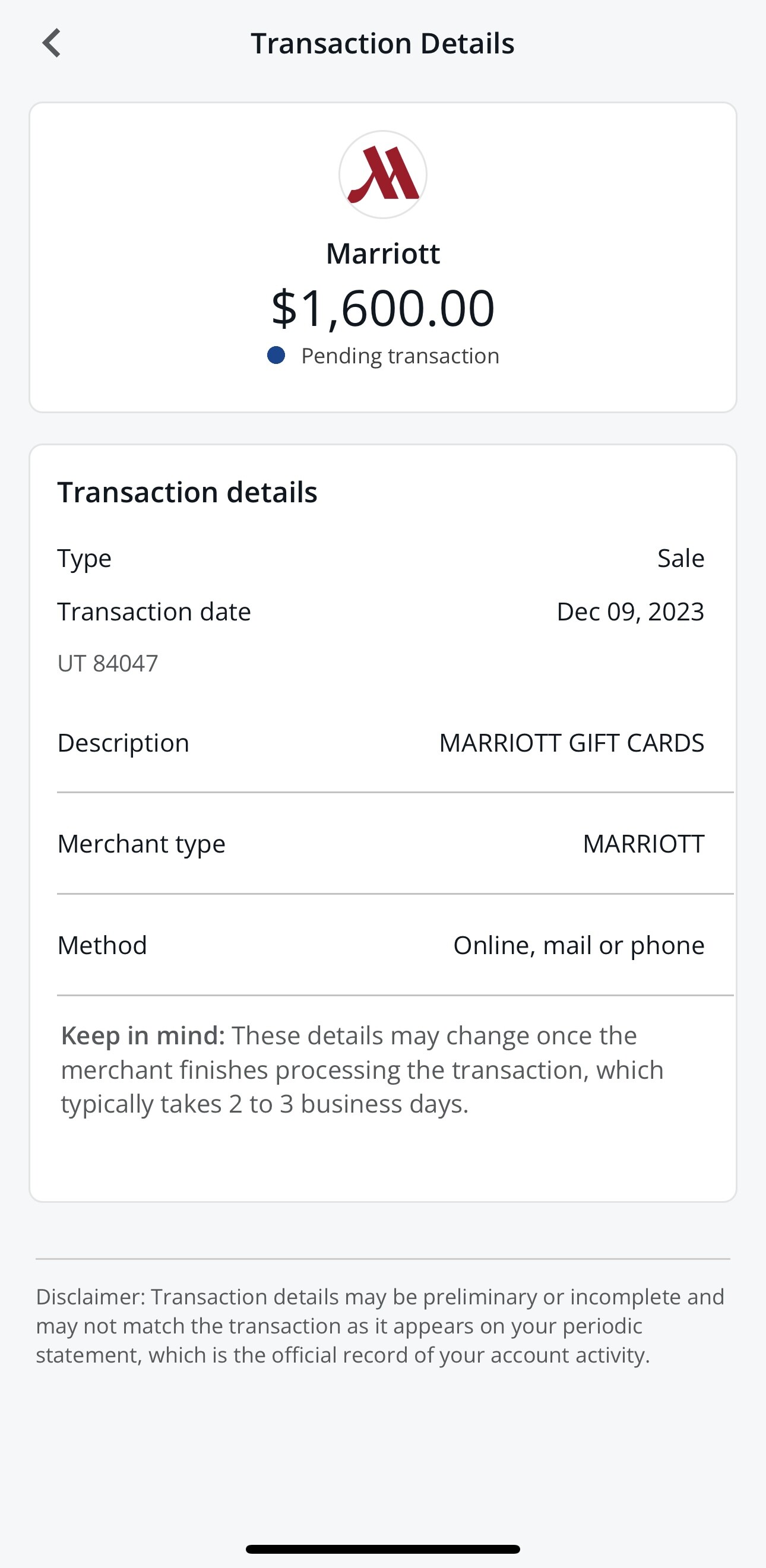Tap the Transaction details section heading
766x1568 pixels.
click(x=188, y=492)
